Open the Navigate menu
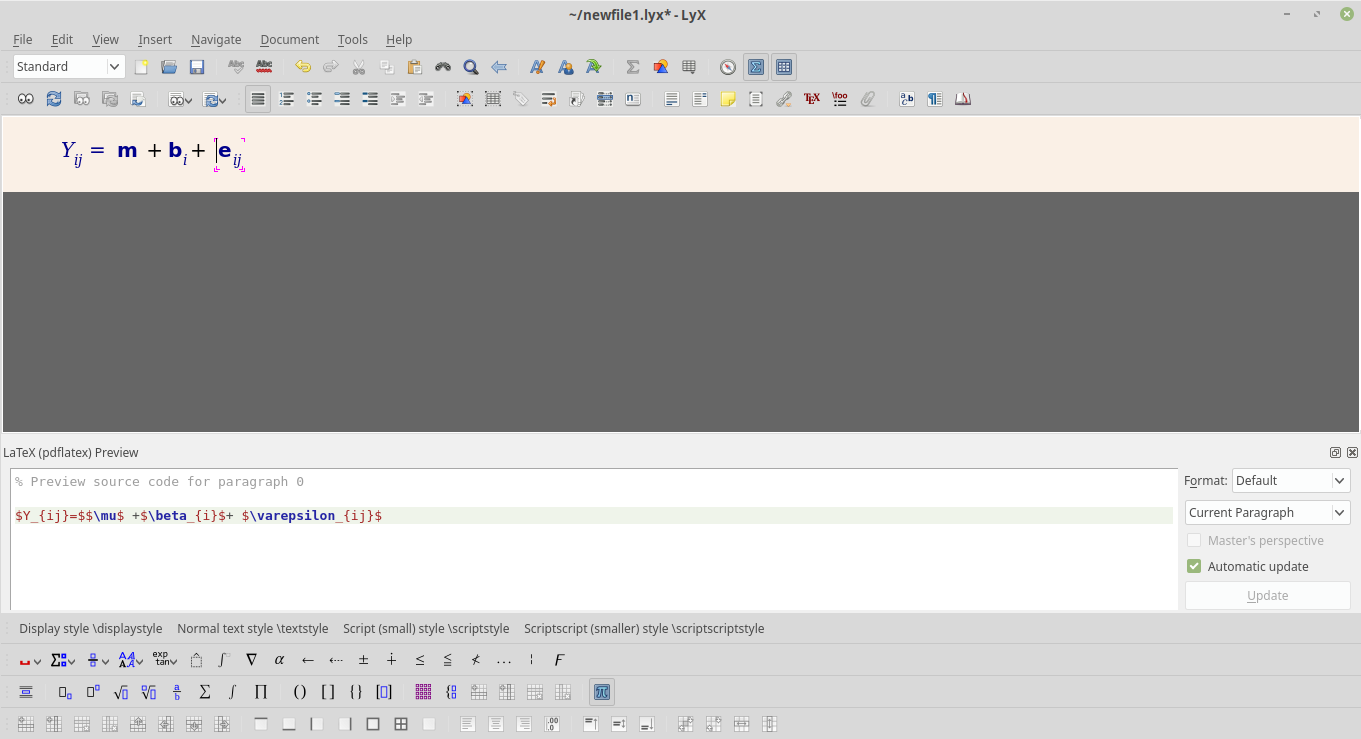The image size is (1361, 739). click(216, 40)
